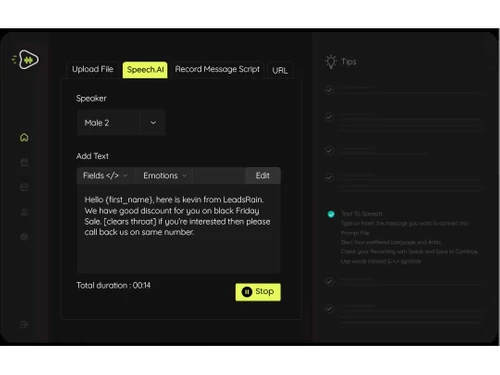
Task: Click the Tips heading text
Action: 349,62
